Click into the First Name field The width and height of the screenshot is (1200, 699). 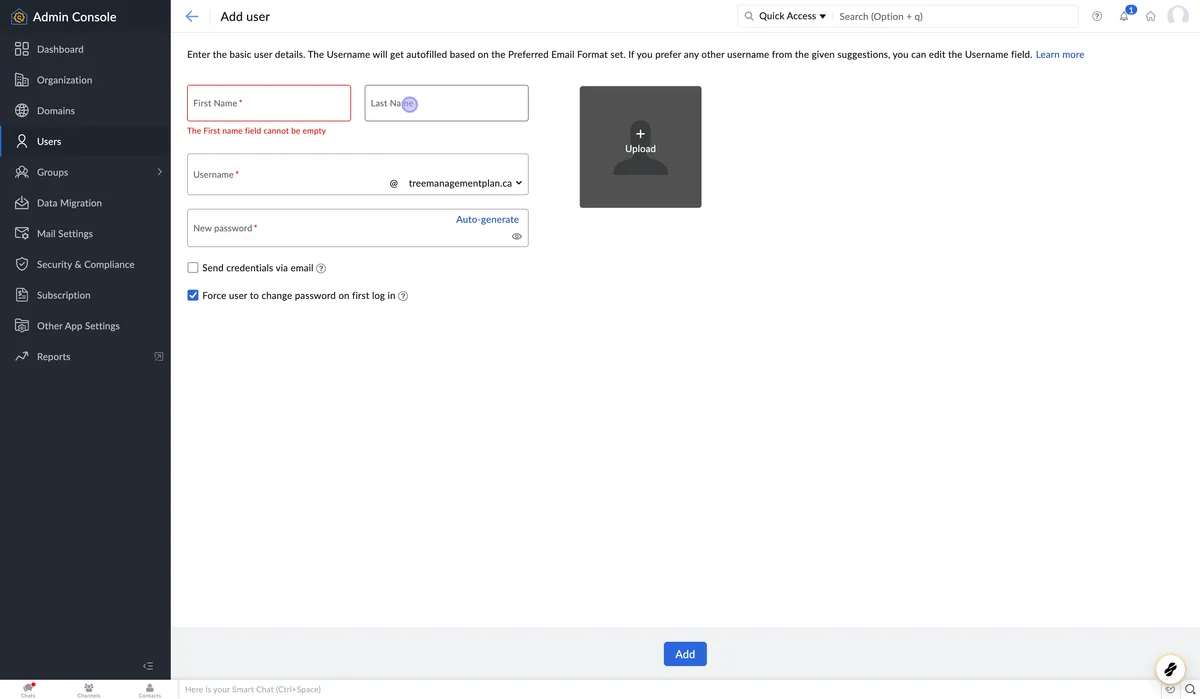click(x=269, y=103)
